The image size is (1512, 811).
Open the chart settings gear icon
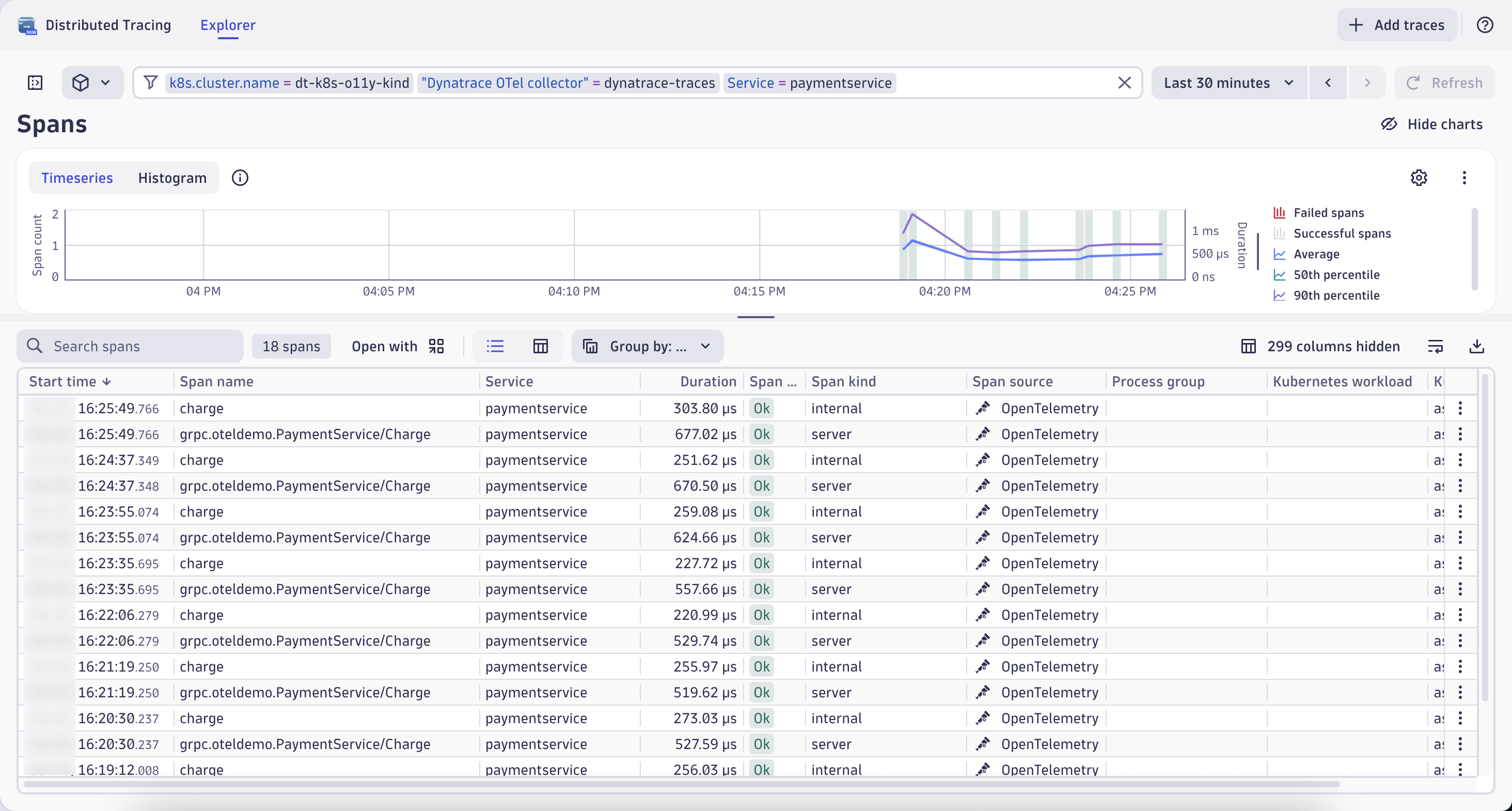(1419, 177)
